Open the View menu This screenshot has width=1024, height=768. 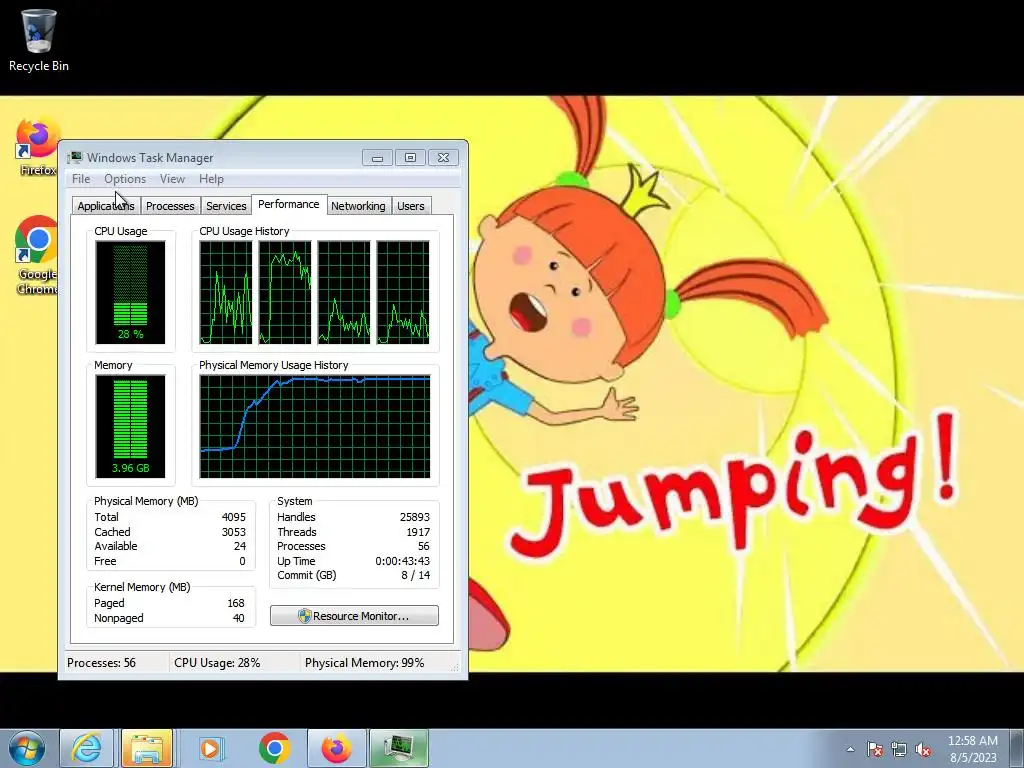point(172,179)
